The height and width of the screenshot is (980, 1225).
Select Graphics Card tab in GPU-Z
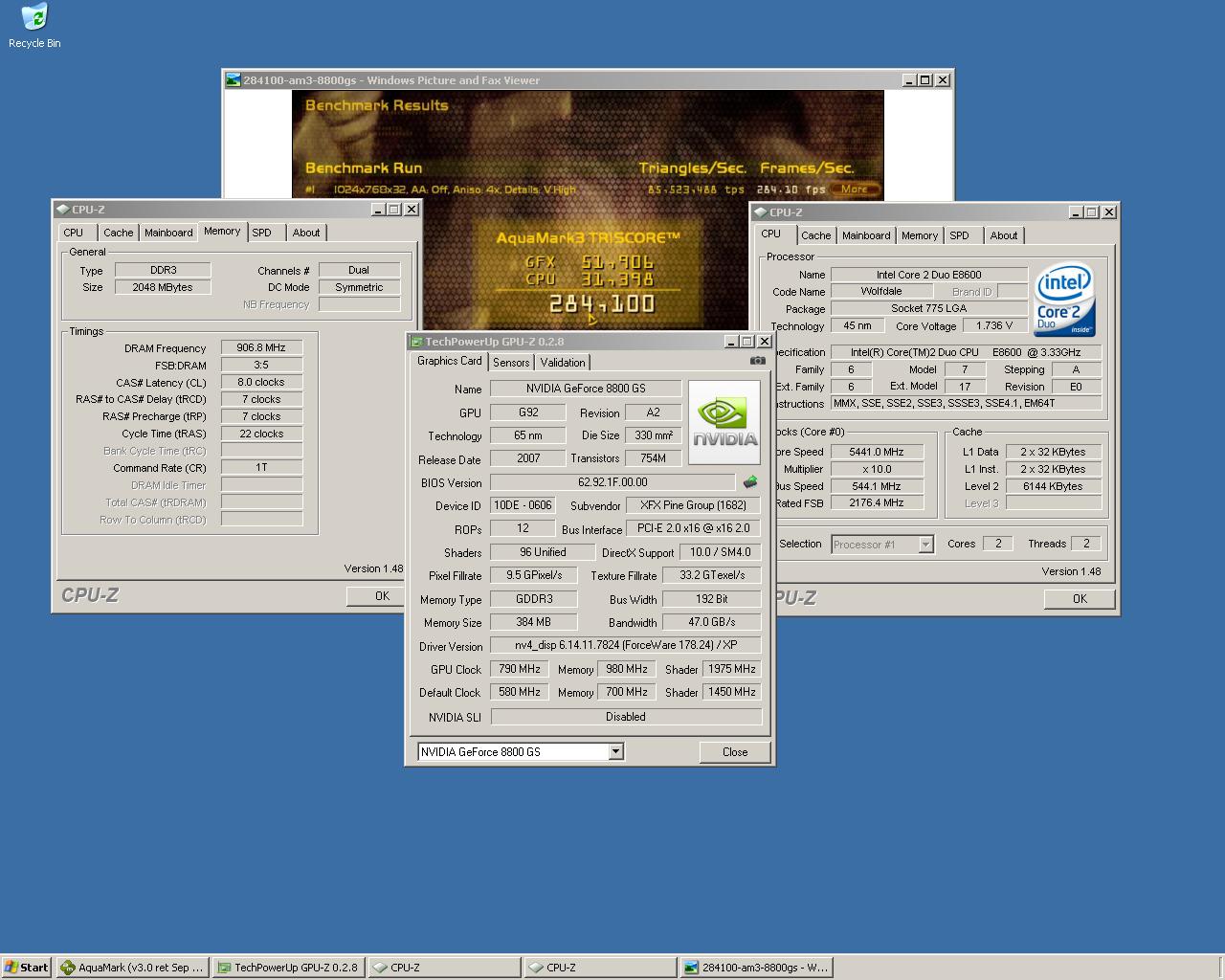click(449, 361)
